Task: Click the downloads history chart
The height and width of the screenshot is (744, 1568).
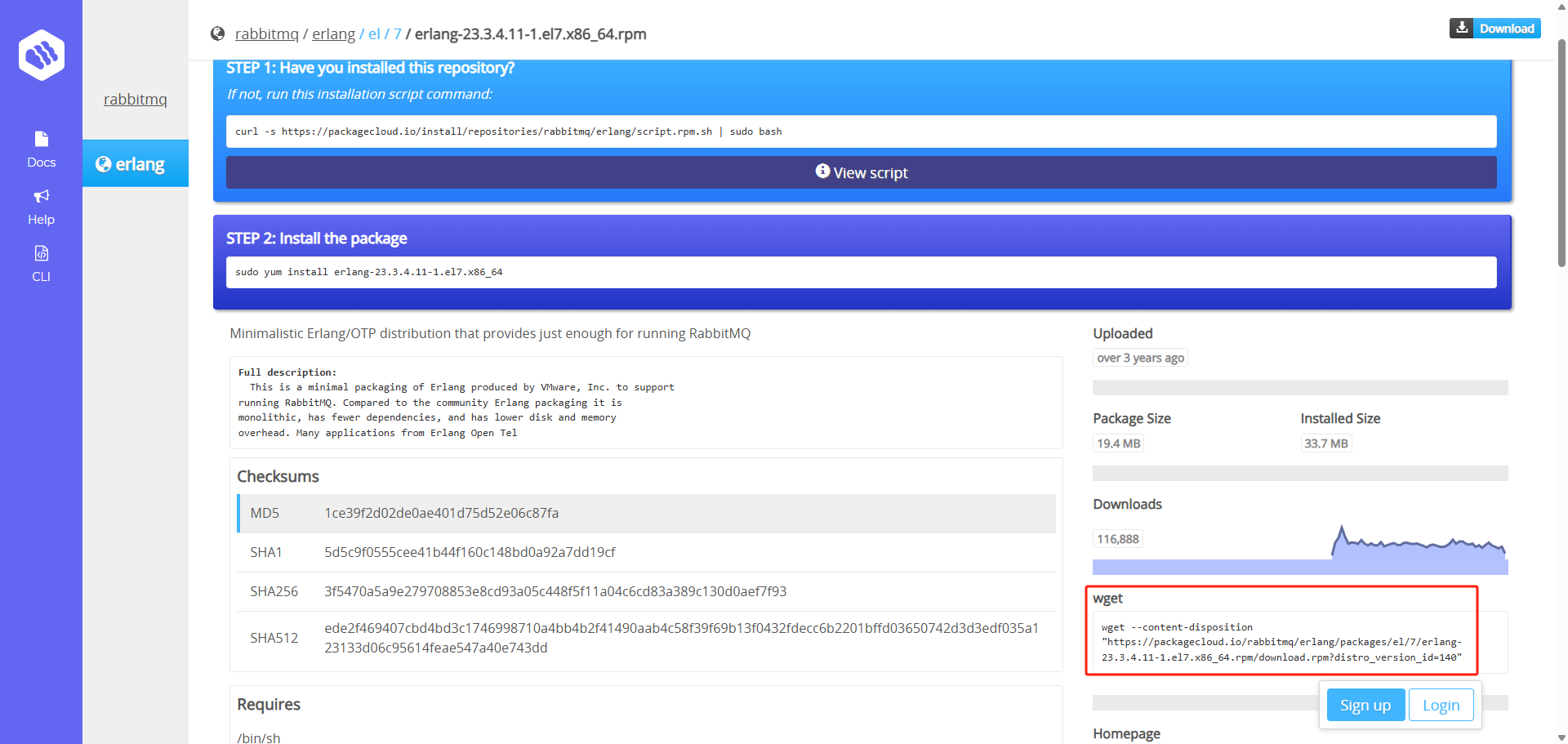Action: coord(1300,550)
